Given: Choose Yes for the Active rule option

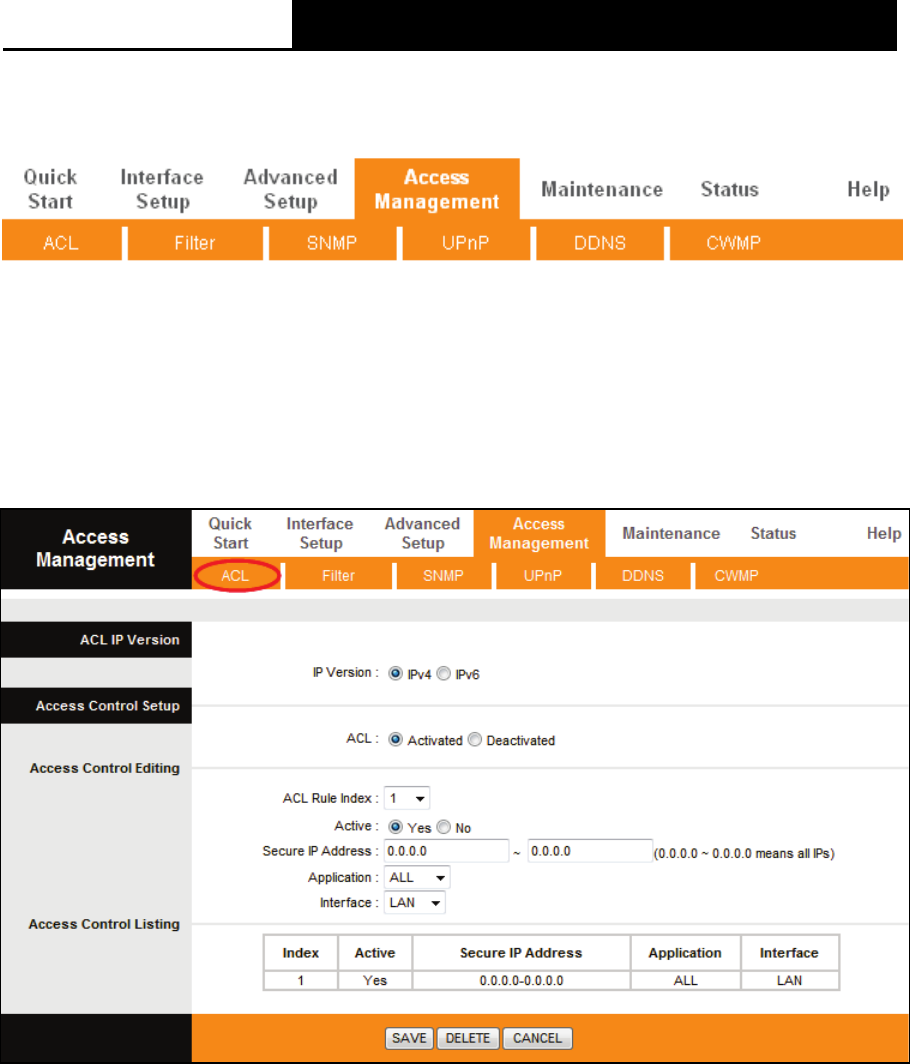Looking at the screenshot, I should pos(395,827).
